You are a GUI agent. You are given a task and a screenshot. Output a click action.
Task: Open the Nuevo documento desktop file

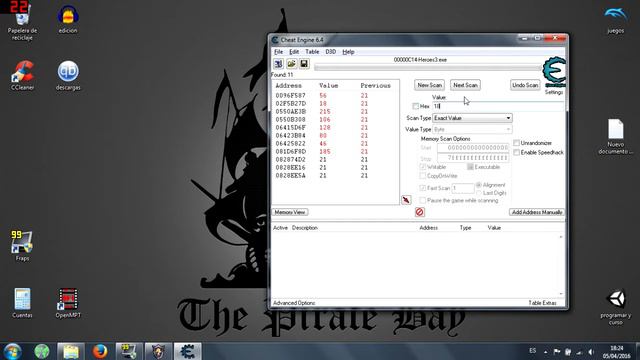point(616,137)
